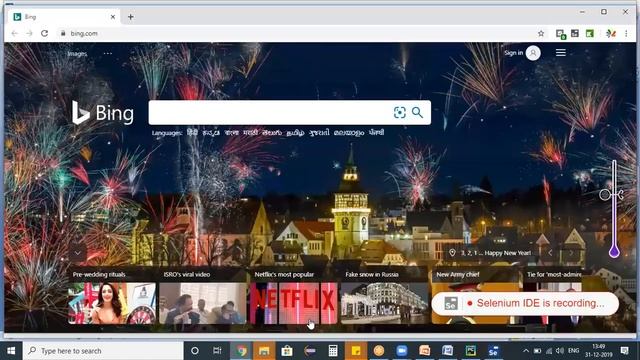Viewport: 640px width, 360px height.
Task: Click the green square extension icon
Action: pos(590,33)
